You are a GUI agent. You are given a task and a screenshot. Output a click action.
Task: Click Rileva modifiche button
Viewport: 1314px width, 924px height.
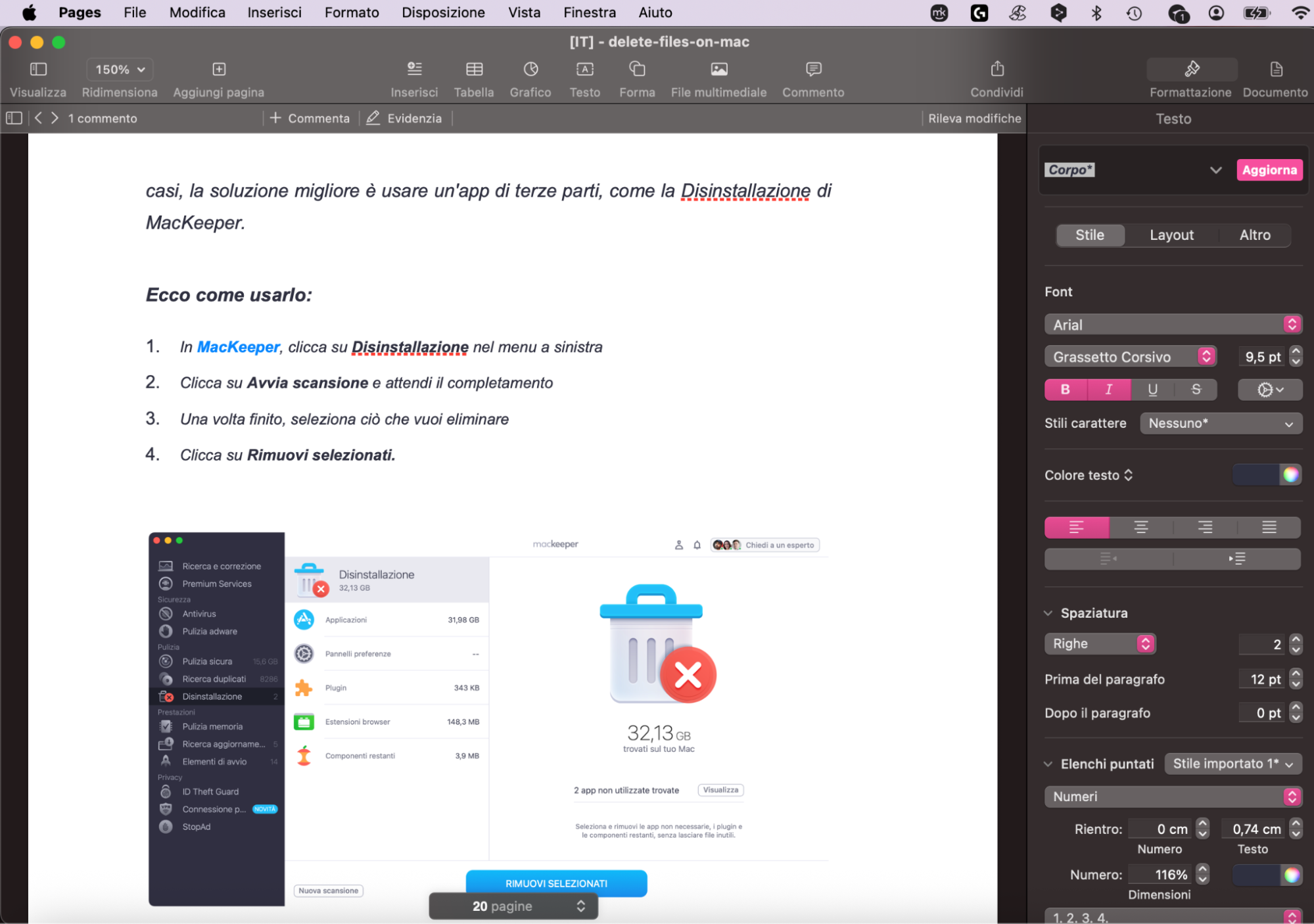(974, 118)
